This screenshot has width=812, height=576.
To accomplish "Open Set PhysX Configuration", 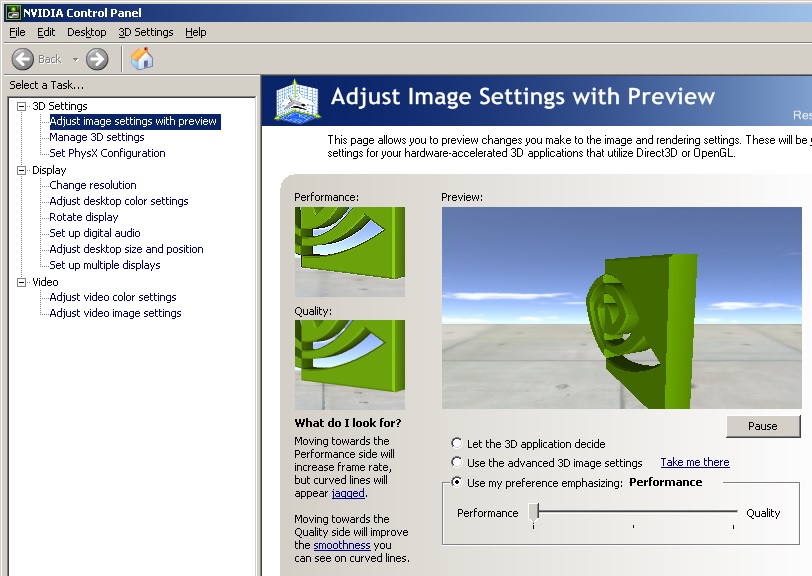I will (x=107, y=153).
